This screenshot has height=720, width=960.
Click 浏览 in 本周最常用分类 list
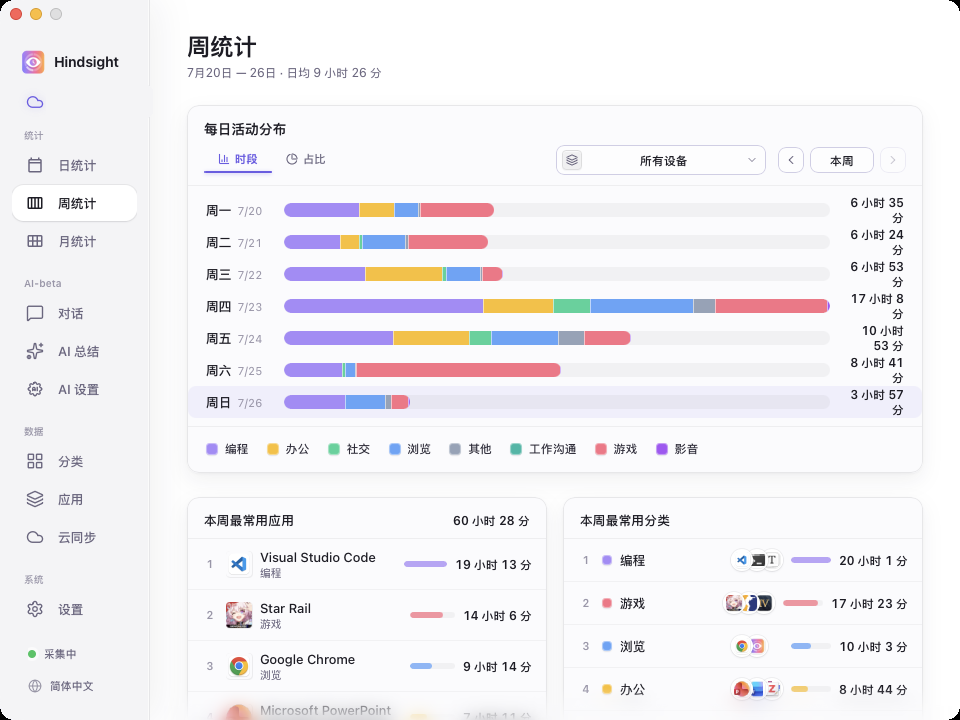click(x=632, y=647)
